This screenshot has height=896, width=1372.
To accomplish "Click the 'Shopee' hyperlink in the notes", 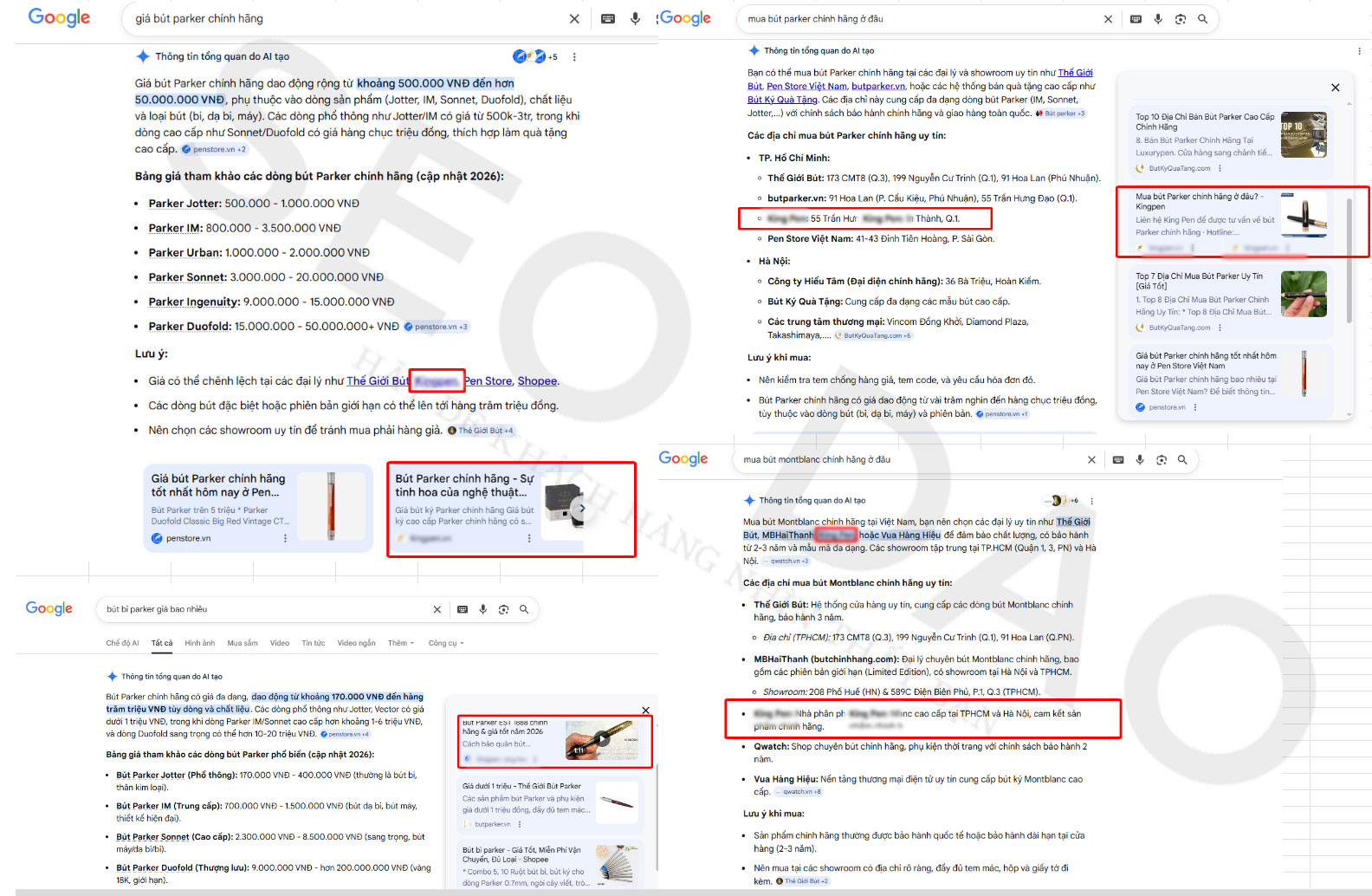I will 537,381.
